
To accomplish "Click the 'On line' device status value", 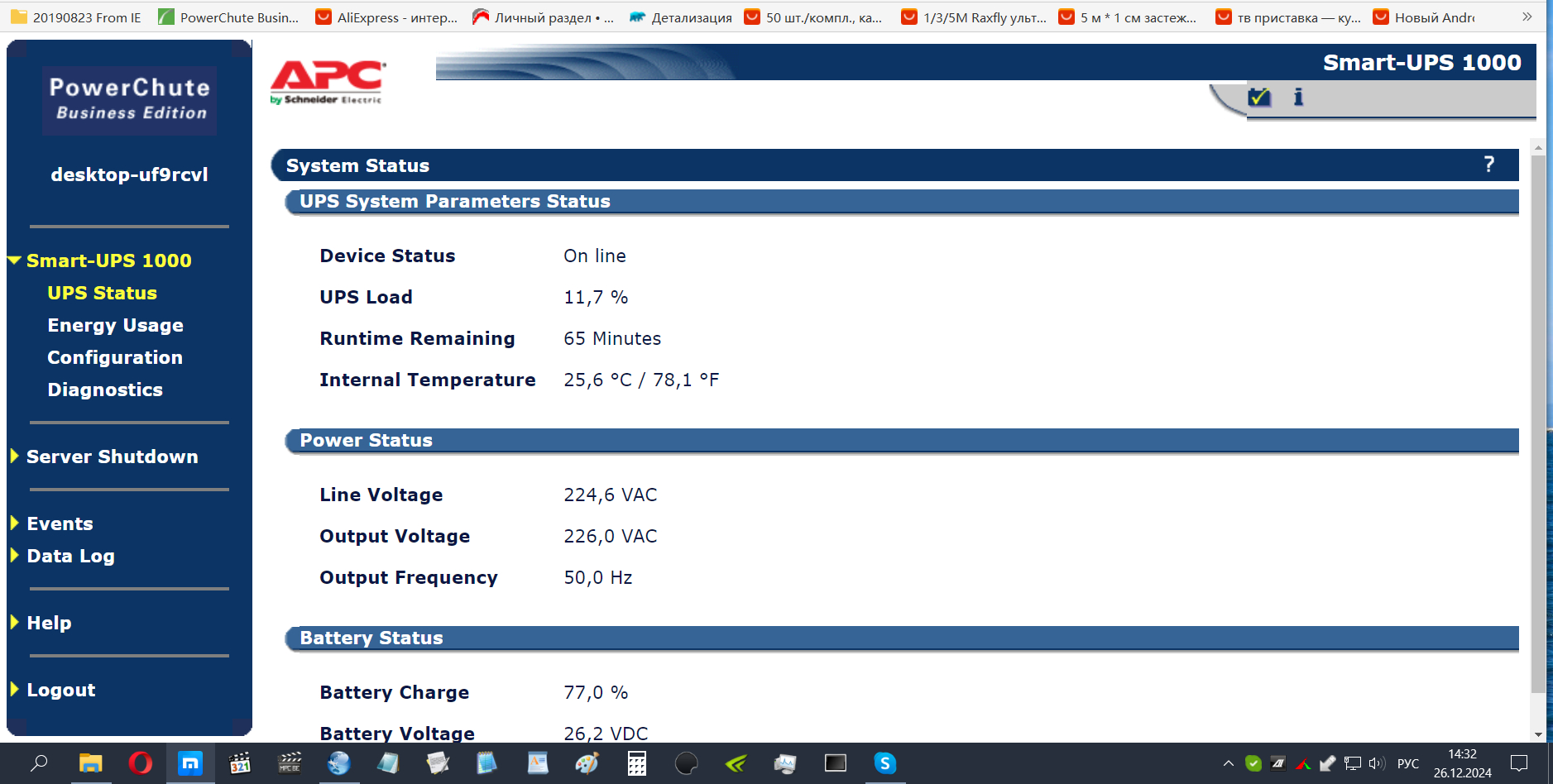I will (x=595, y=256).
